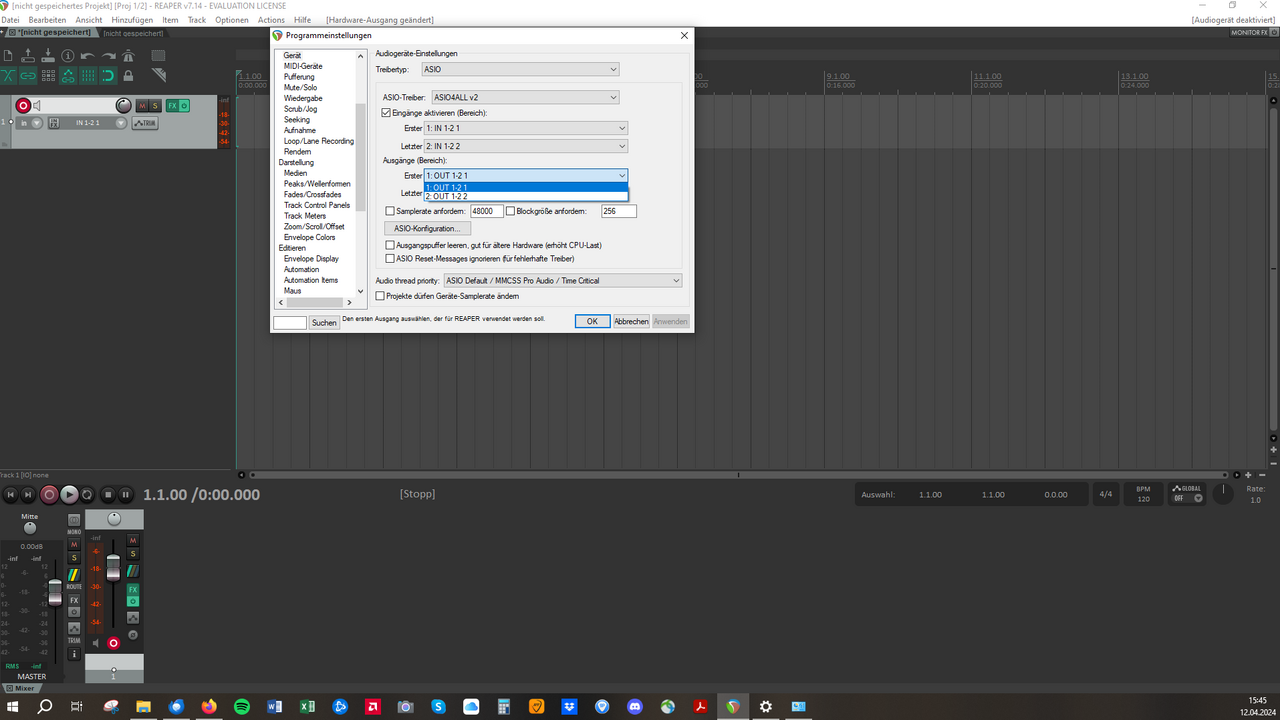
Task: Check 'Ausgangspuffer leeren' checkbox
Action: (390, 245)
